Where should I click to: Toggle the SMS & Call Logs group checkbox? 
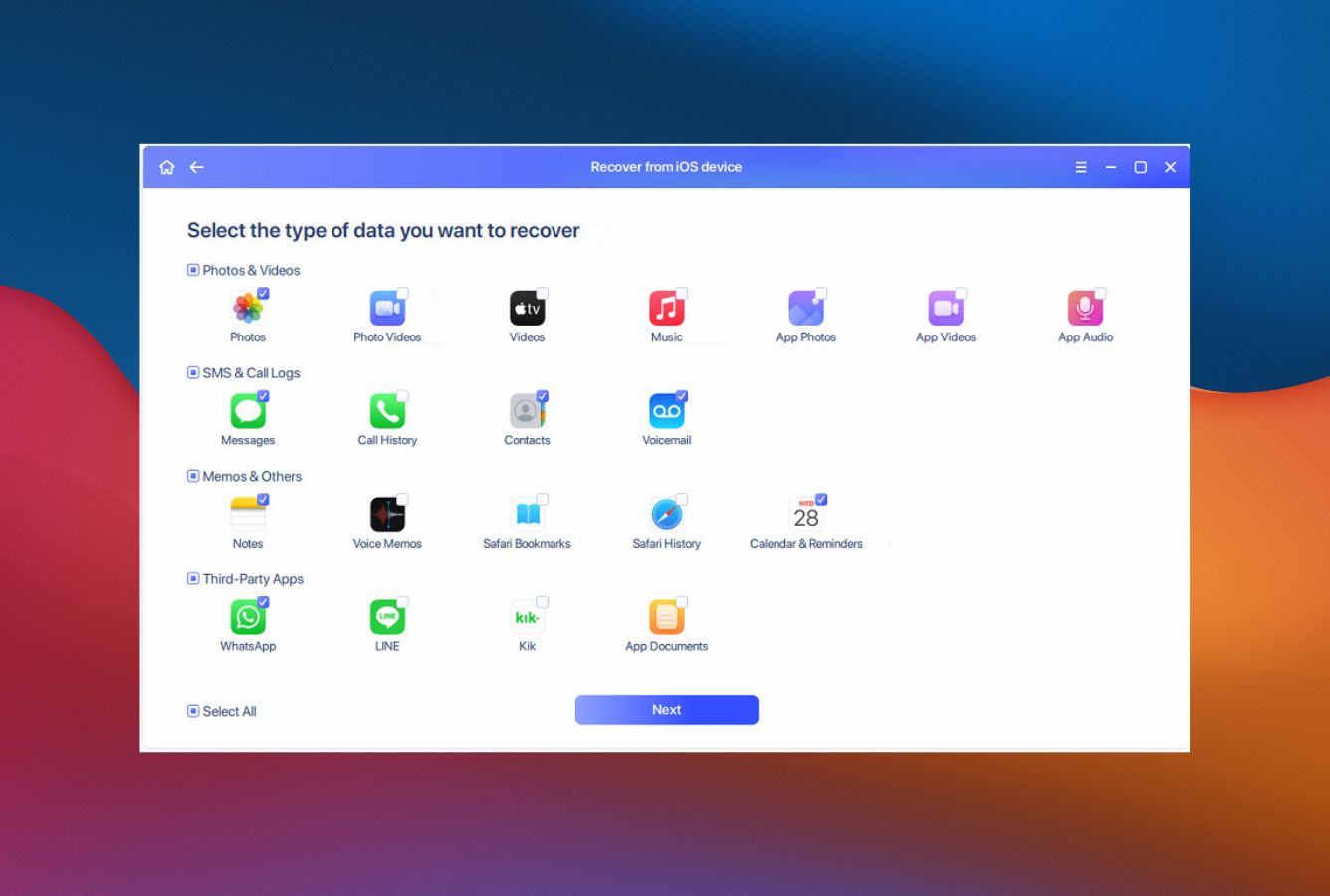pos(193,372)
